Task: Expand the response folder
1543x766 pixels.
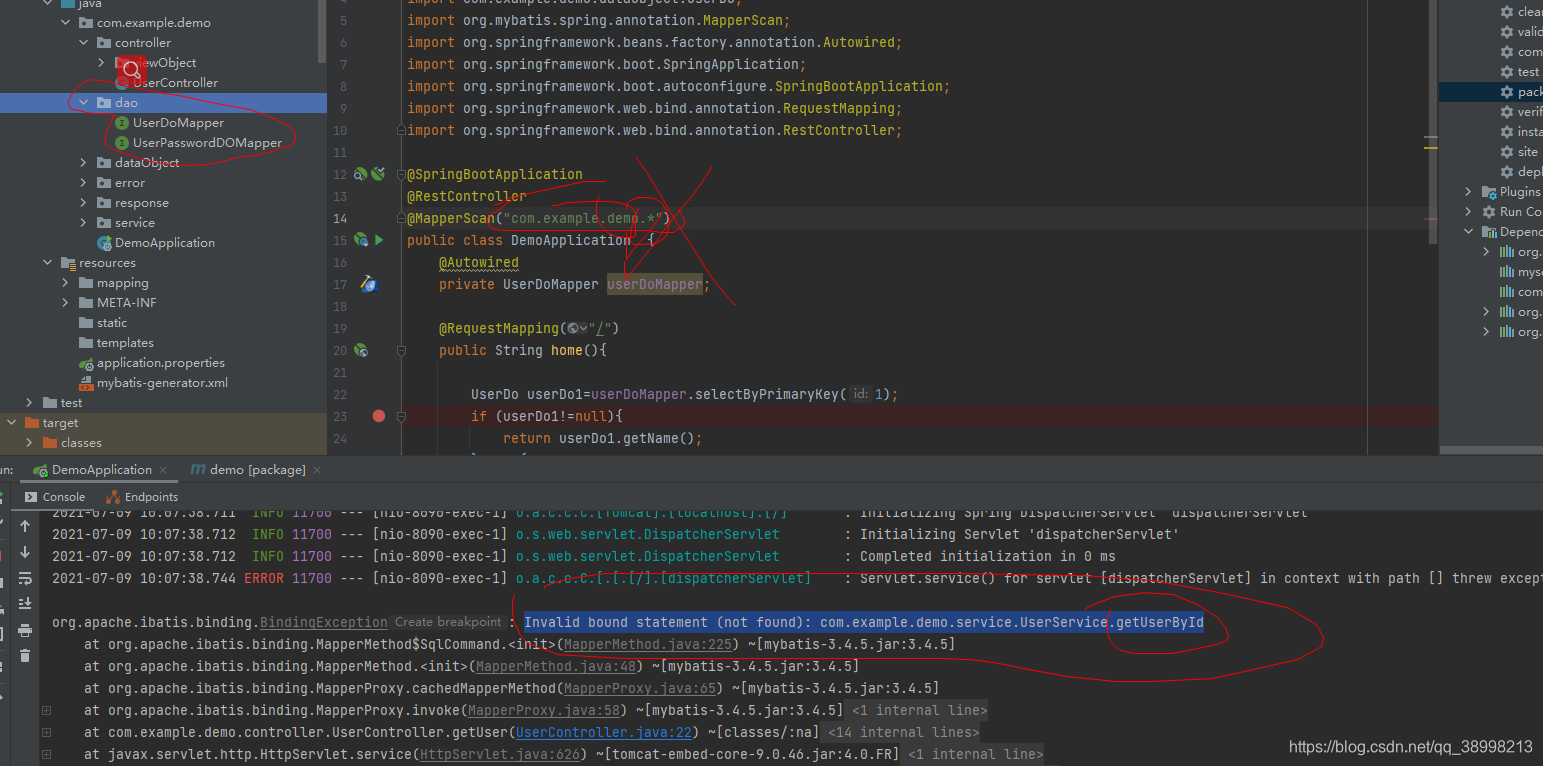Action: pos(83,202)
